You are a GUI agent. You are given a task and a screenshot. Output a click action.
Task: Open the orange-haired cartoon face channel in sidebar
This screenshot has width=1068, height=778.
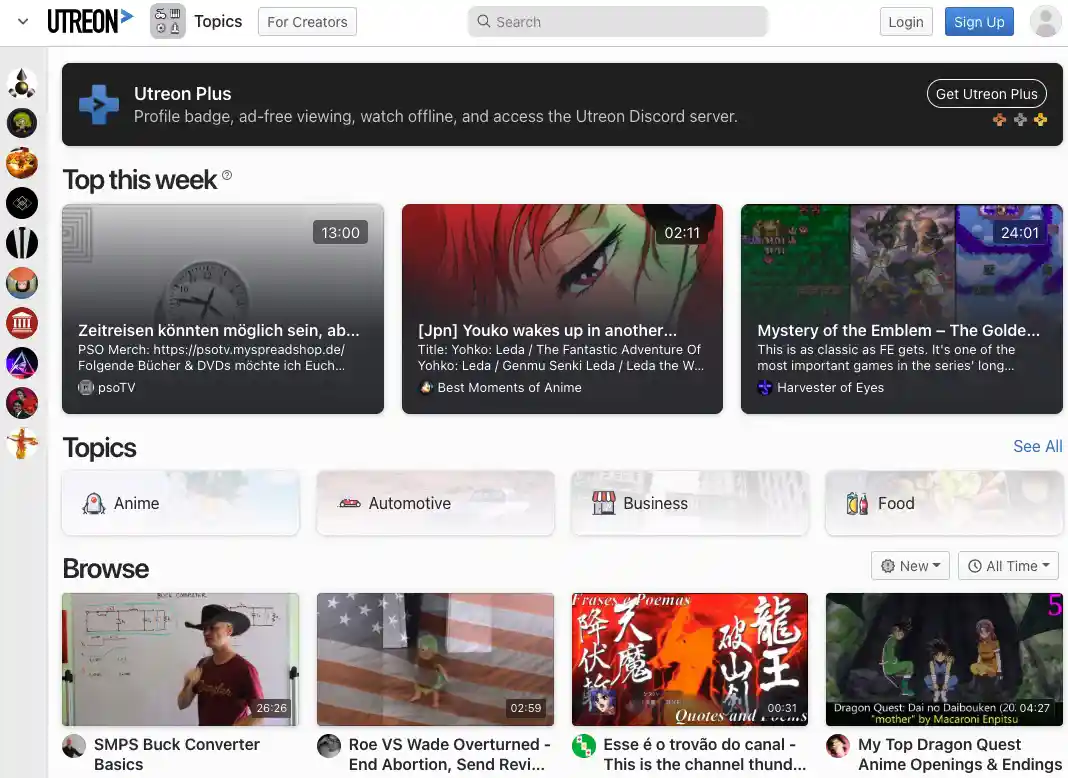[22, 283]
